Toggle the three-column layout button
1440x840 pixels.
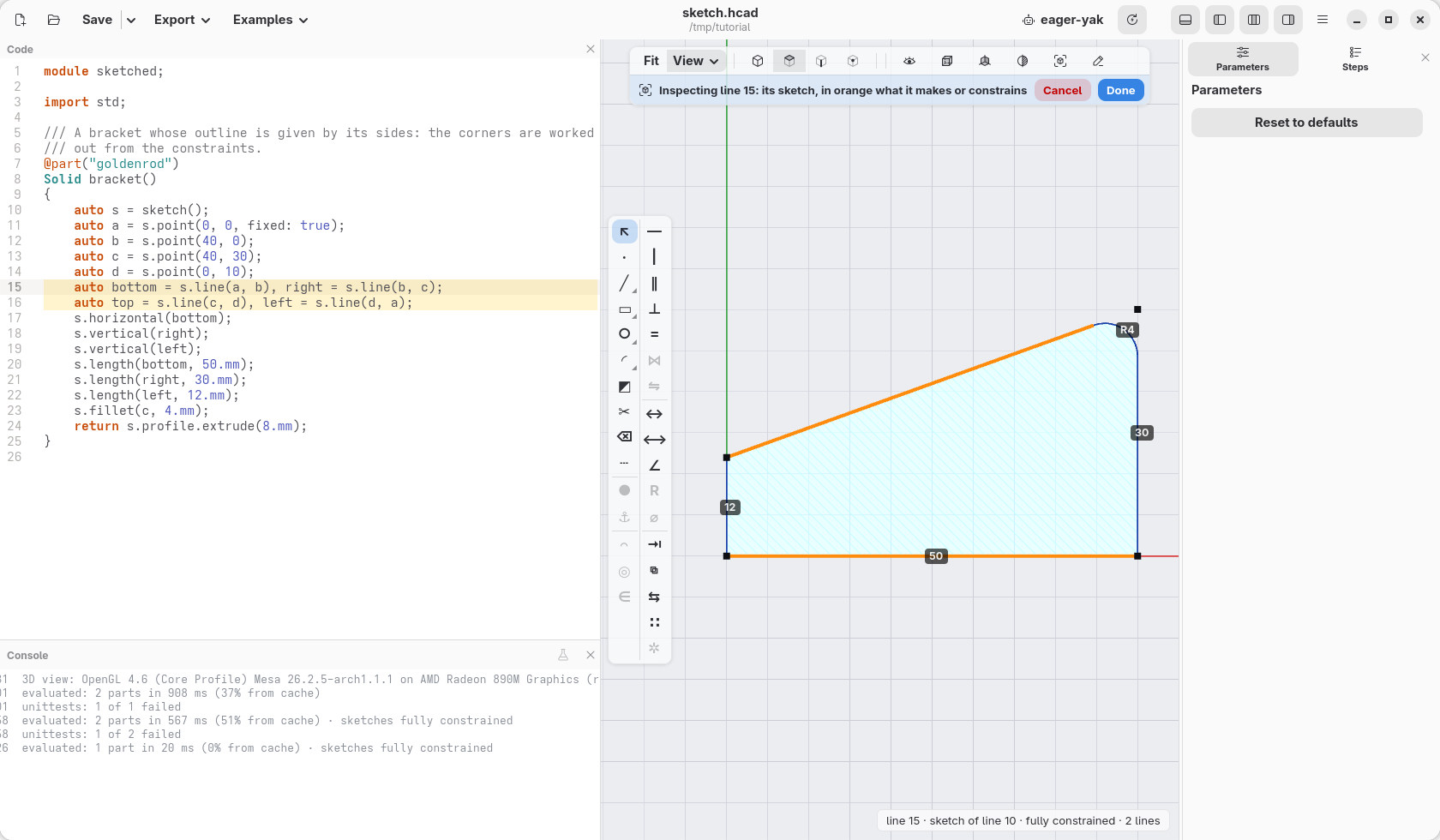coord(1254,20)
